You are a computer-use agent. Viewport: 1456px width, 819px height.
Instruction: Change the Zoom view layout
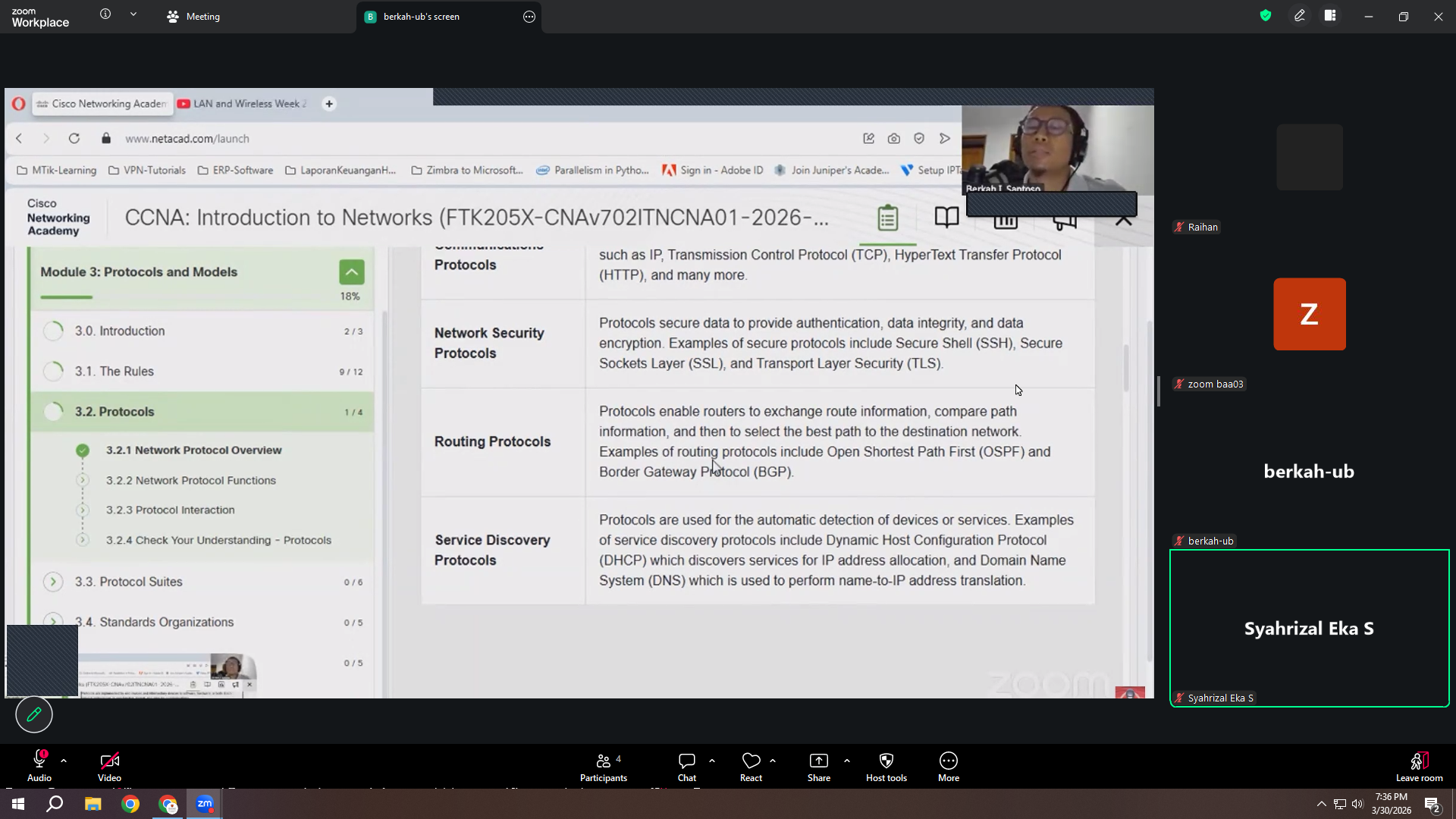(x=1330, y=15)
